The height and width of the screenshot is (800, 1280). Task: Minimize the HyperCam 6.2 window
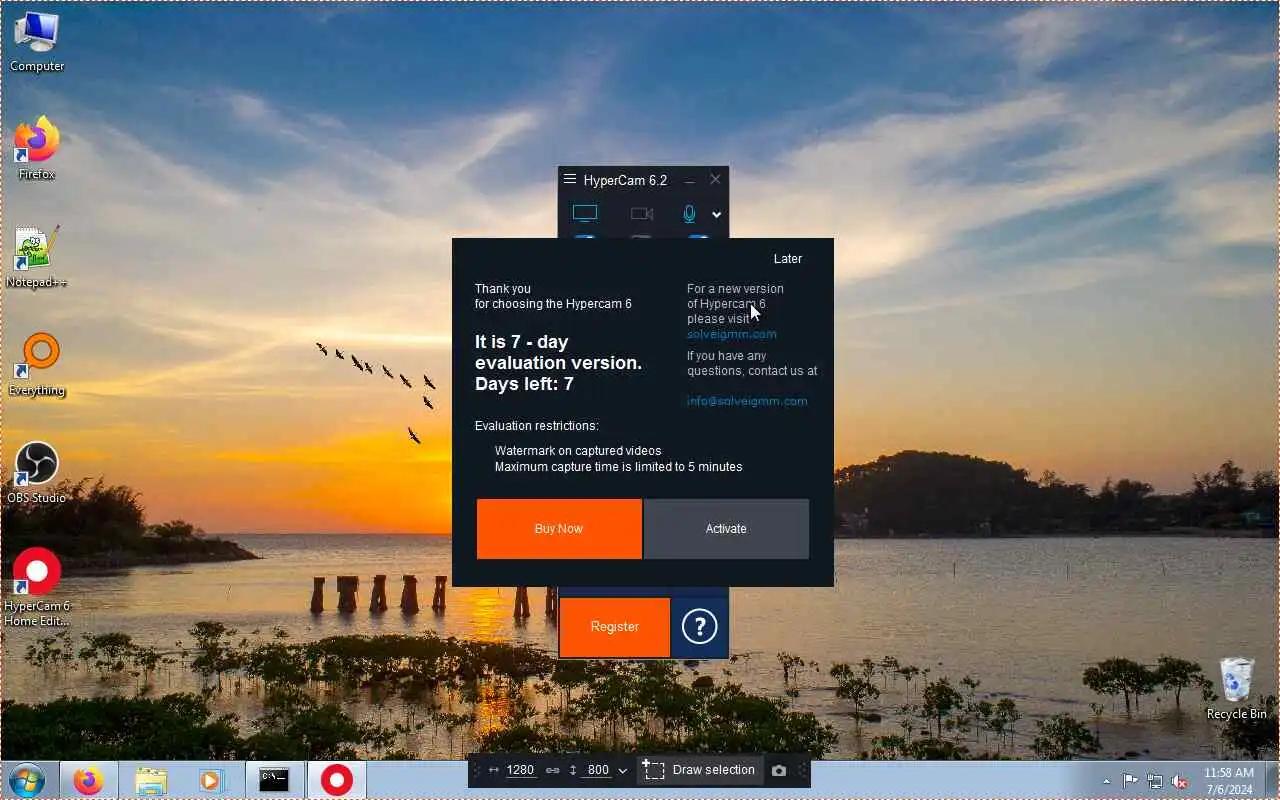(690, 181)
